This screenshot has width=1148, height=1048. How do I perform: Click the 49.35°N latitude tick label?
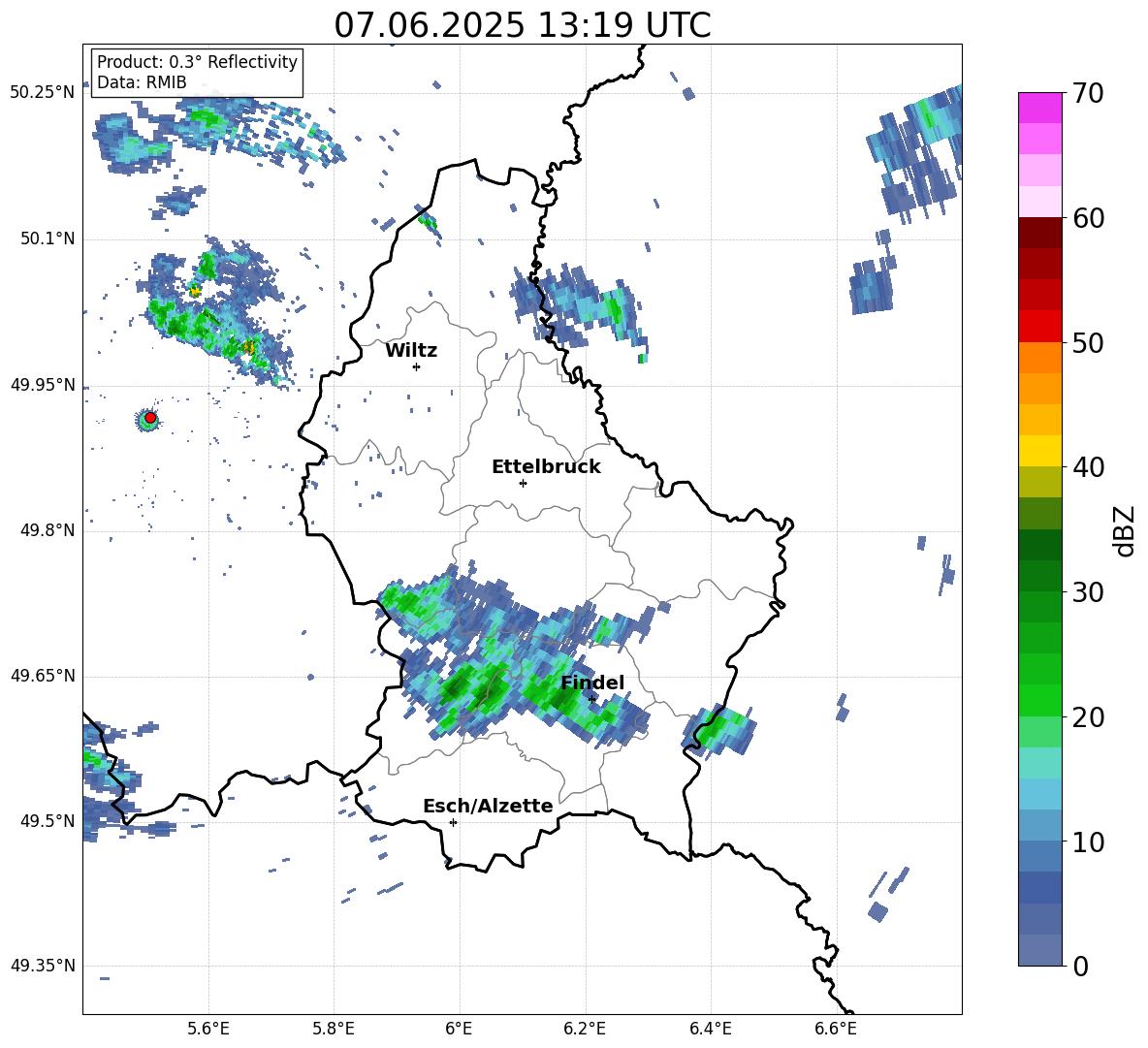click(42, 966)
